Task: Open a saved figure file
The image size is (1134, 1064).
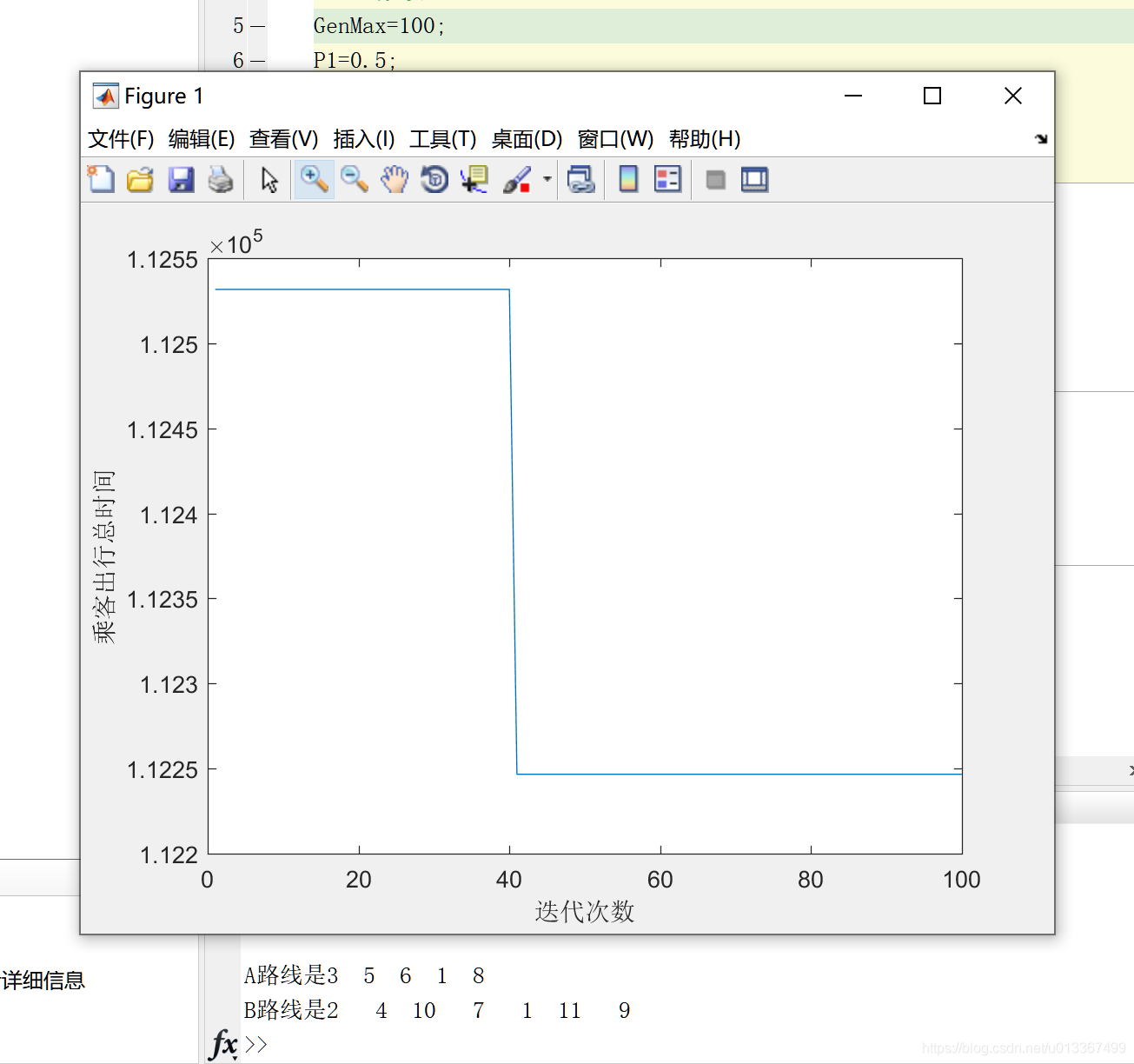Action: click(x=141, y=179)
